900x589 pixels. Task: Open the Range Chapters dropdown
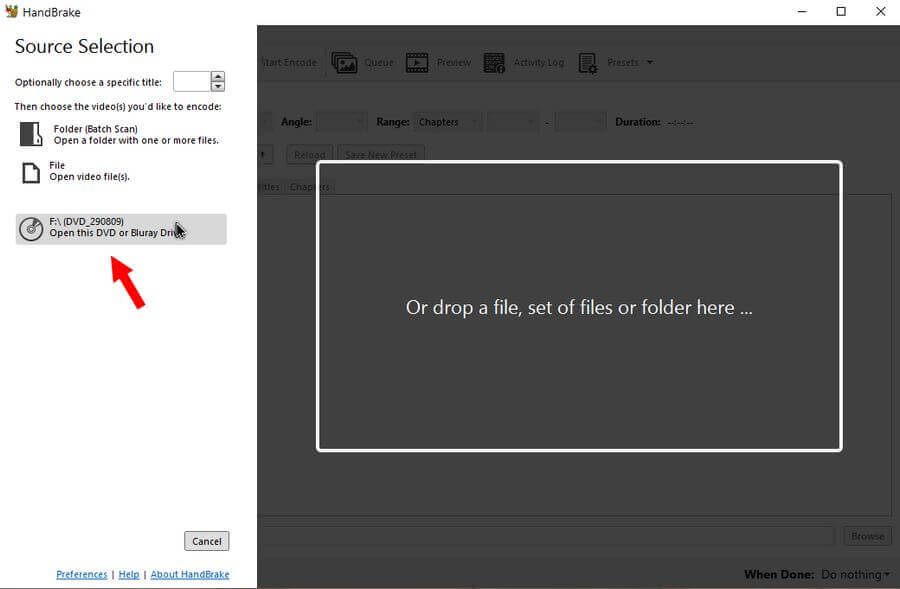click(x=447, y=122)
